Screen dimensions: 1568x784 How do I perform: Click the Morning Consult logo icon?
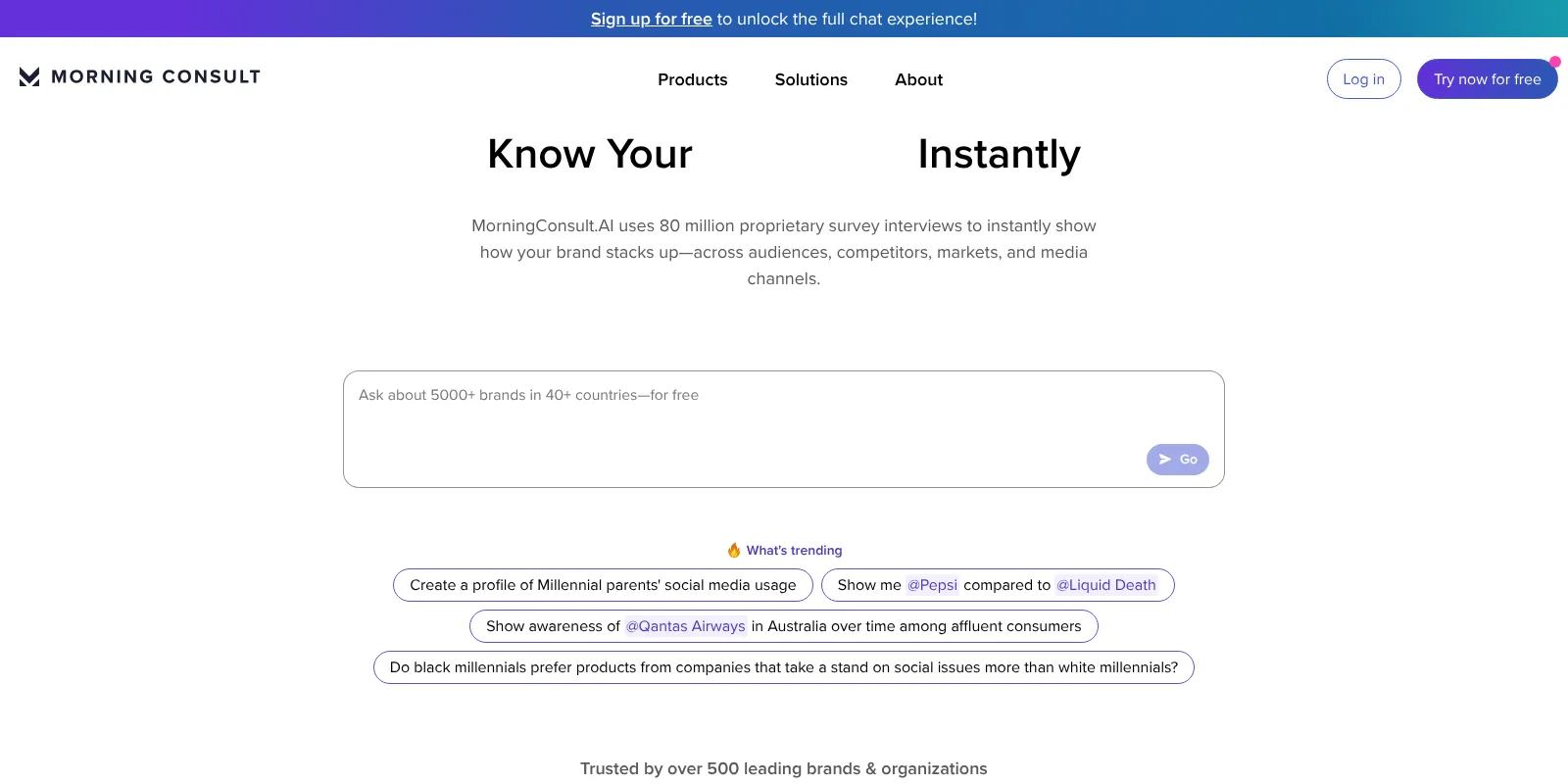pyautogui.click(x=29, y=76)
